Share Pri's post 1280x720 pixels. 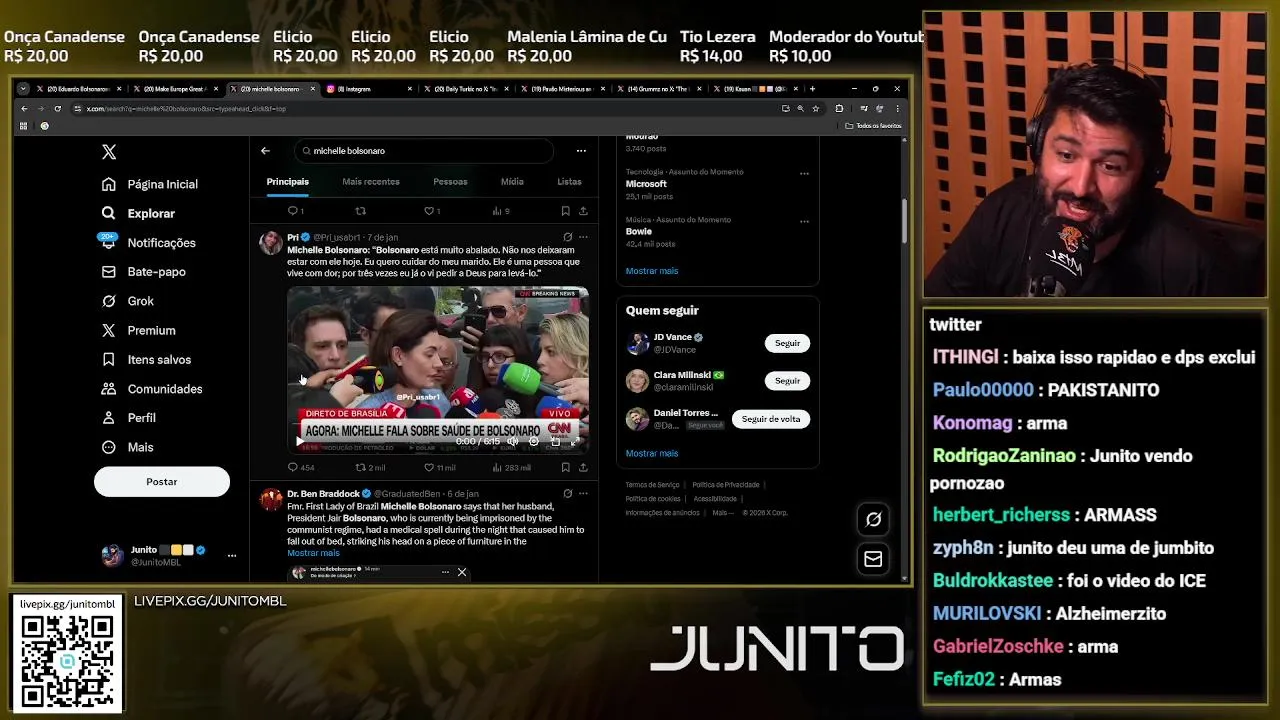pyautogui.click(x=583, y=467)
